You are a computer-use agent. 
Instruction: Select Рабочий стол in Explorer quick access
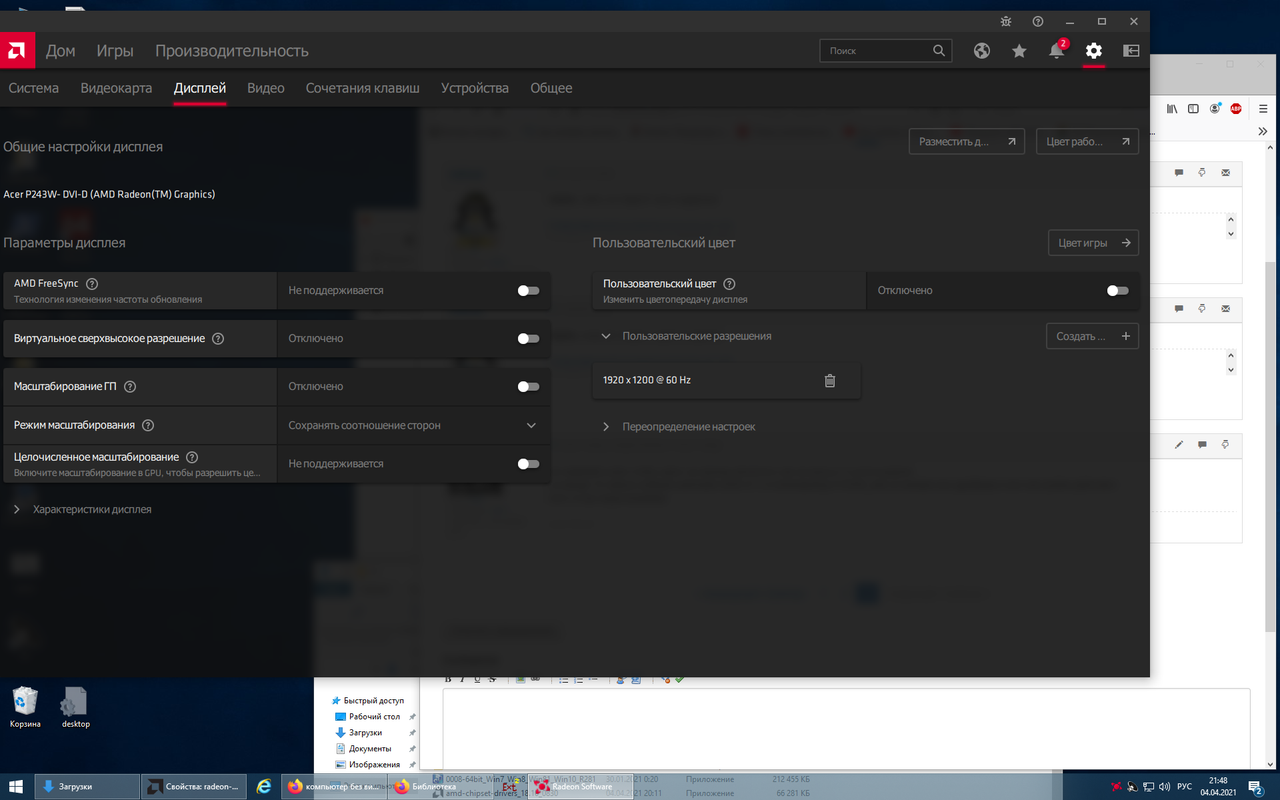coord(374,717)
